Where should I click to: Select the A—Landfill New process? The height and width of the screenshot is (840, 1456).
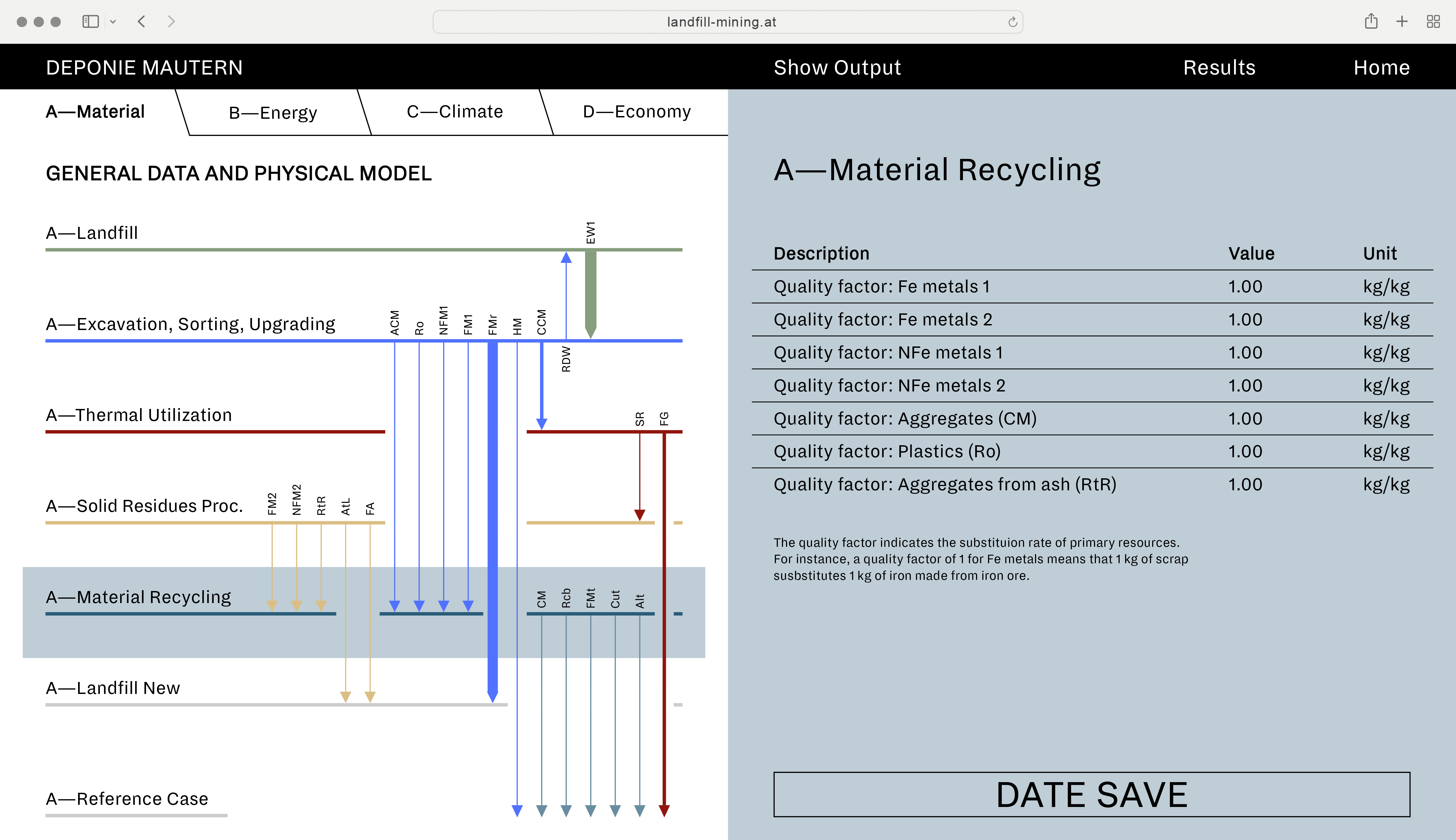click(113, 688)
